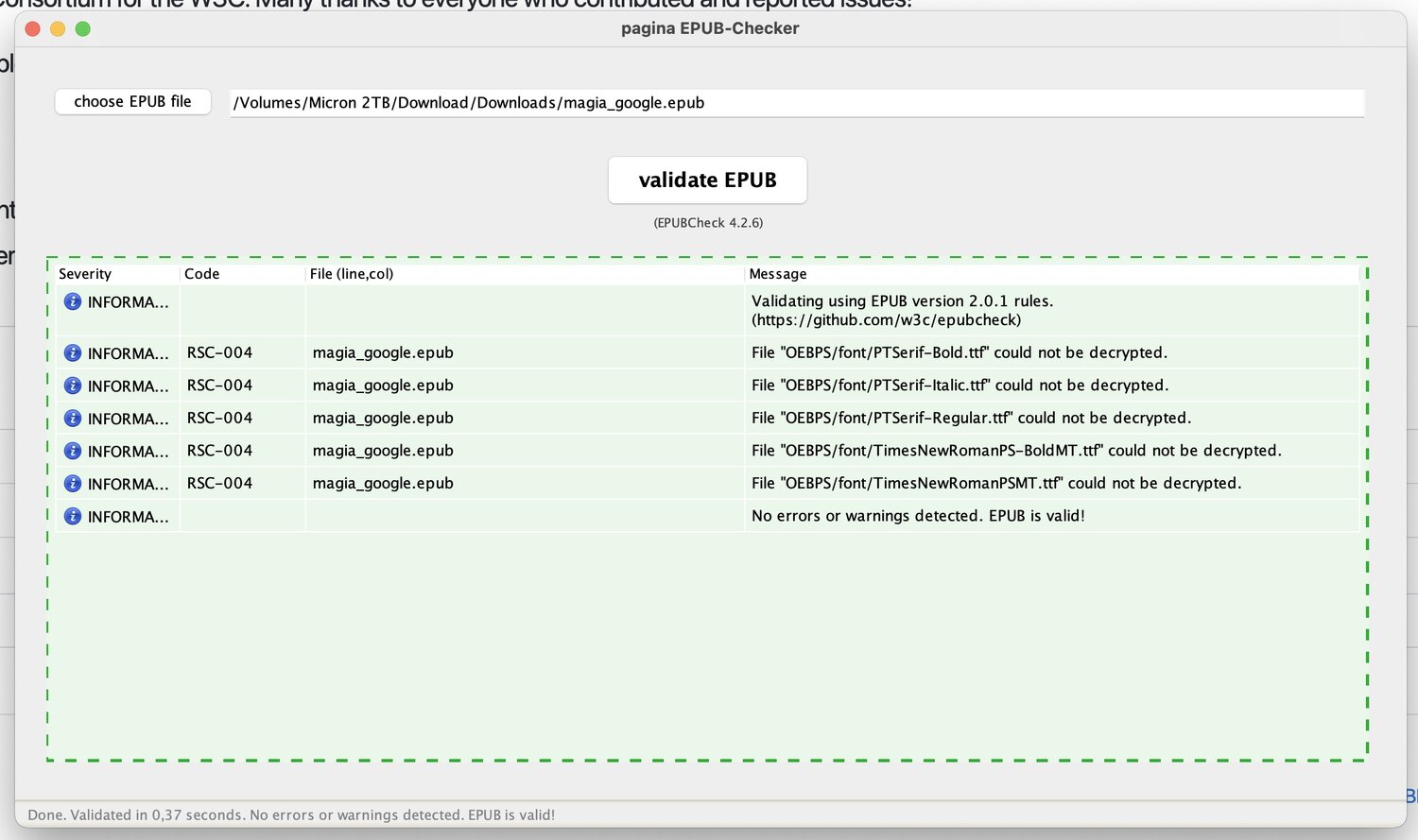This screenshot has width=1418, height=840.
Task: Sort by Severity column header
Action: [x=117, y=274]
